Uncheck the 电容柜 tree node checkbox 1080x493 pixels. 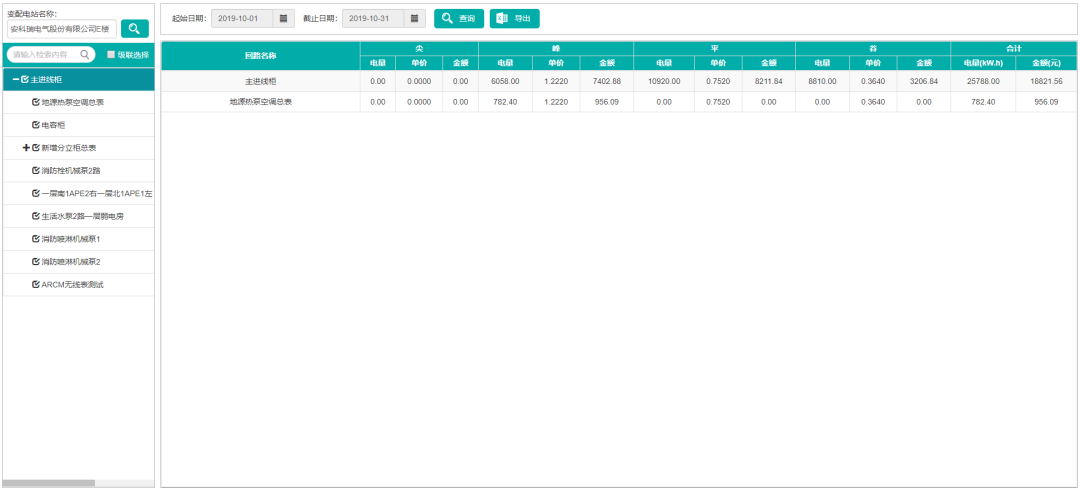[x=36, y=125]
